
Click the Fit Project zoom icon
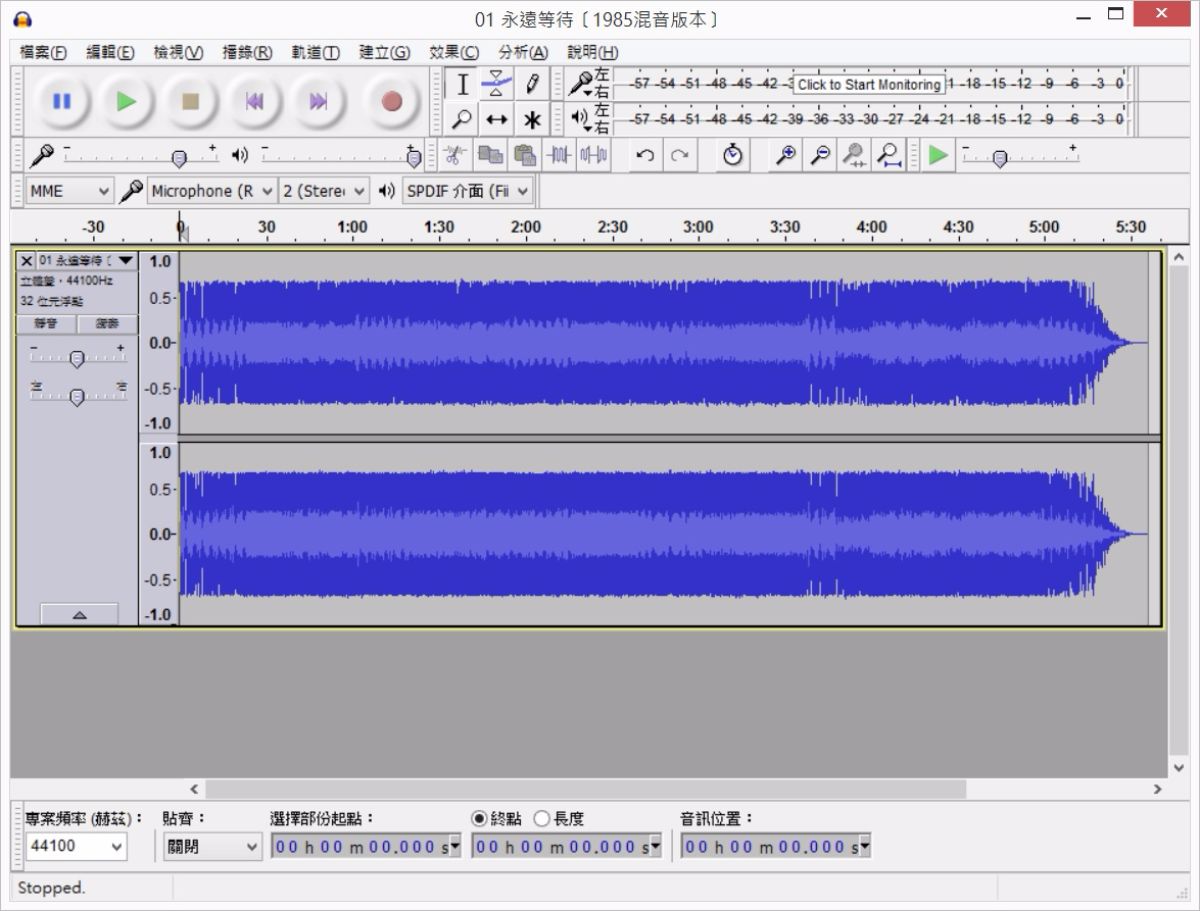pos(888,155)
